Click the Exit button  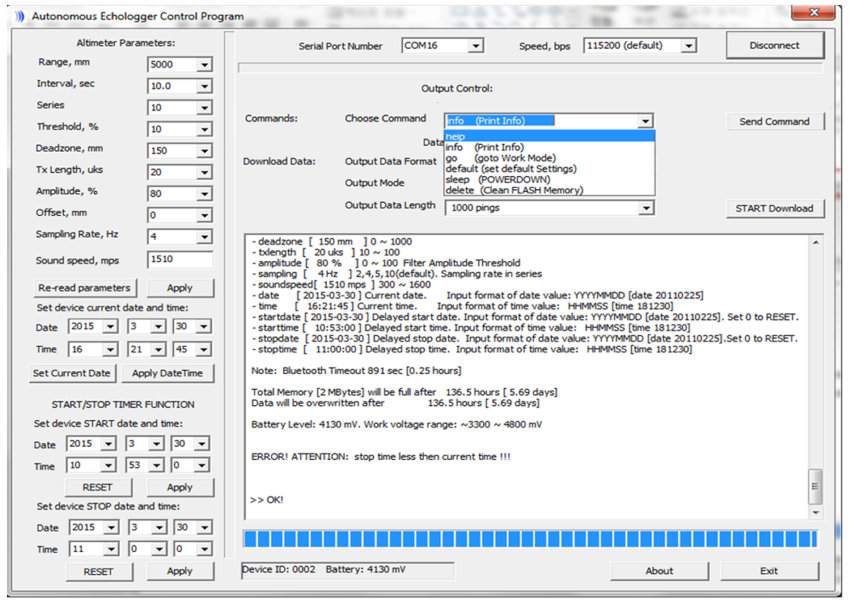[769, 571]
